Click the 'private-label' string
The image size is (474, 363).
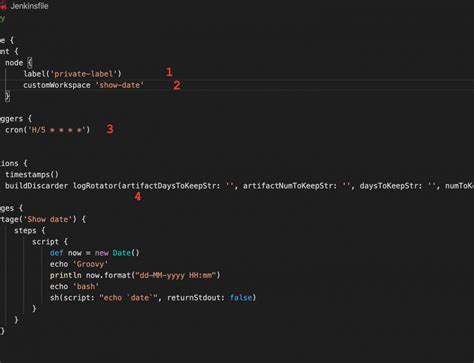pyautogui.click(x=84, y=74)
